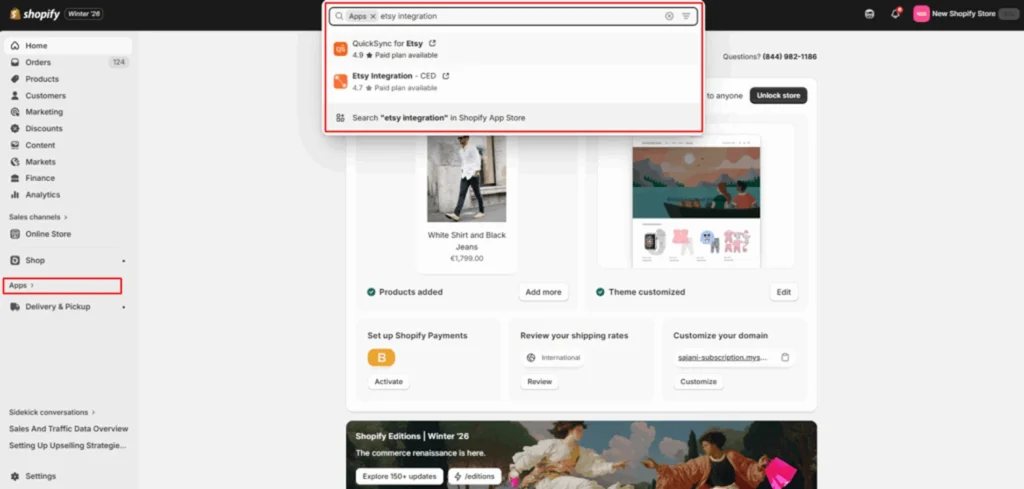Click the Home house icon
This screenshot has width=1024, height=489.
15,46
